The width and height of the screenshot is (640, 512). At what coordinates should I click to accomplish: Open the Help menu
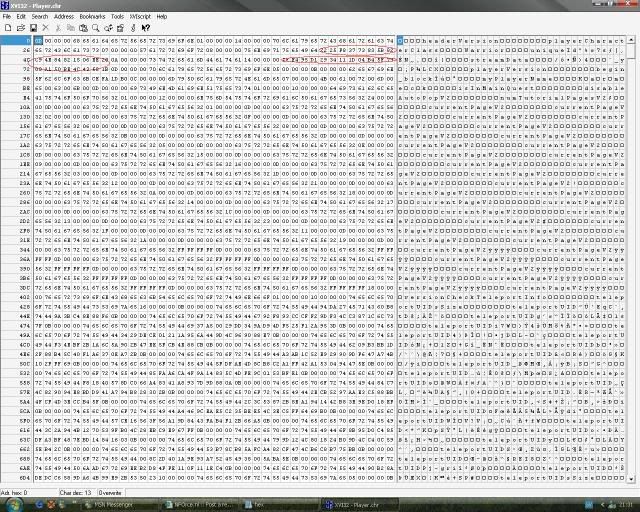point(162,16)
